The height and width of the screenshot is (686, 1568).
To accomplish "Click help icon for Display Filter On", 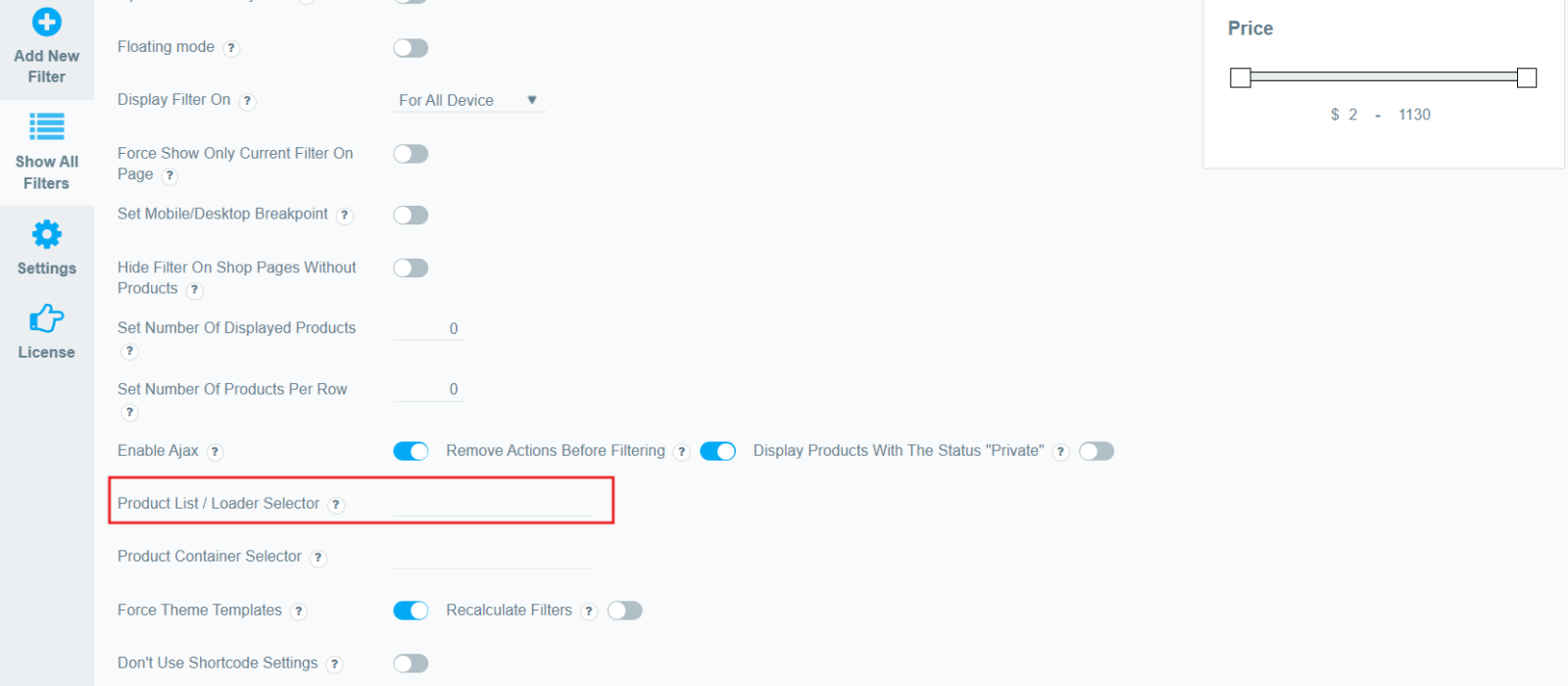I will click(x=248, y=101).
